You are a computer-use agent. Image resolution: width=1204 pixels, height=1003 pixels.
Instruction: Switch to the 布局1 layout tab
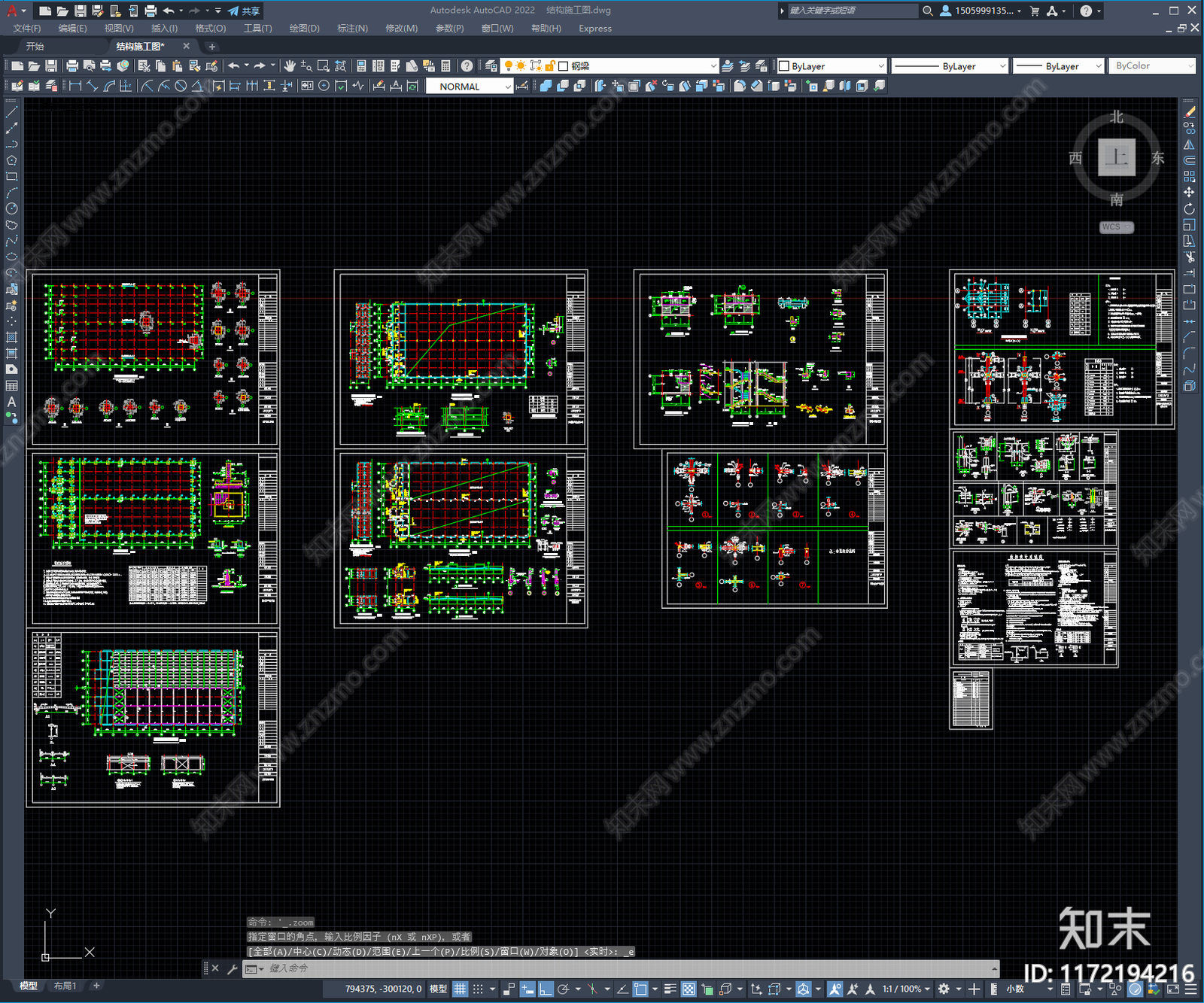pyautogui.click(x=65, y=986)
